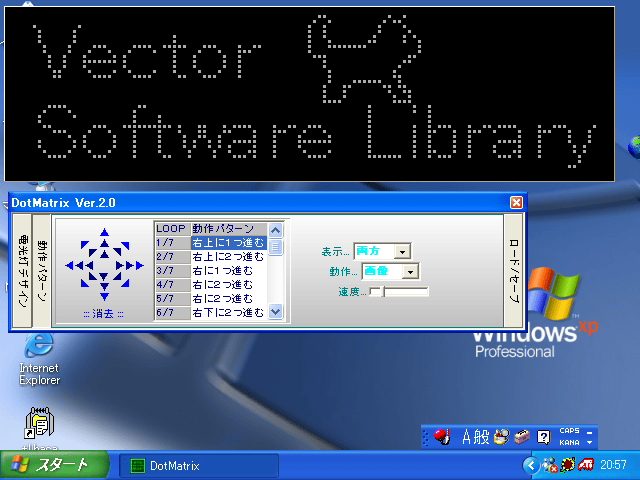The width and height of the screenshot is (640, 480).
Task: Click the outer bright-blue upper-left diagonal arrow
Action: 84,244
